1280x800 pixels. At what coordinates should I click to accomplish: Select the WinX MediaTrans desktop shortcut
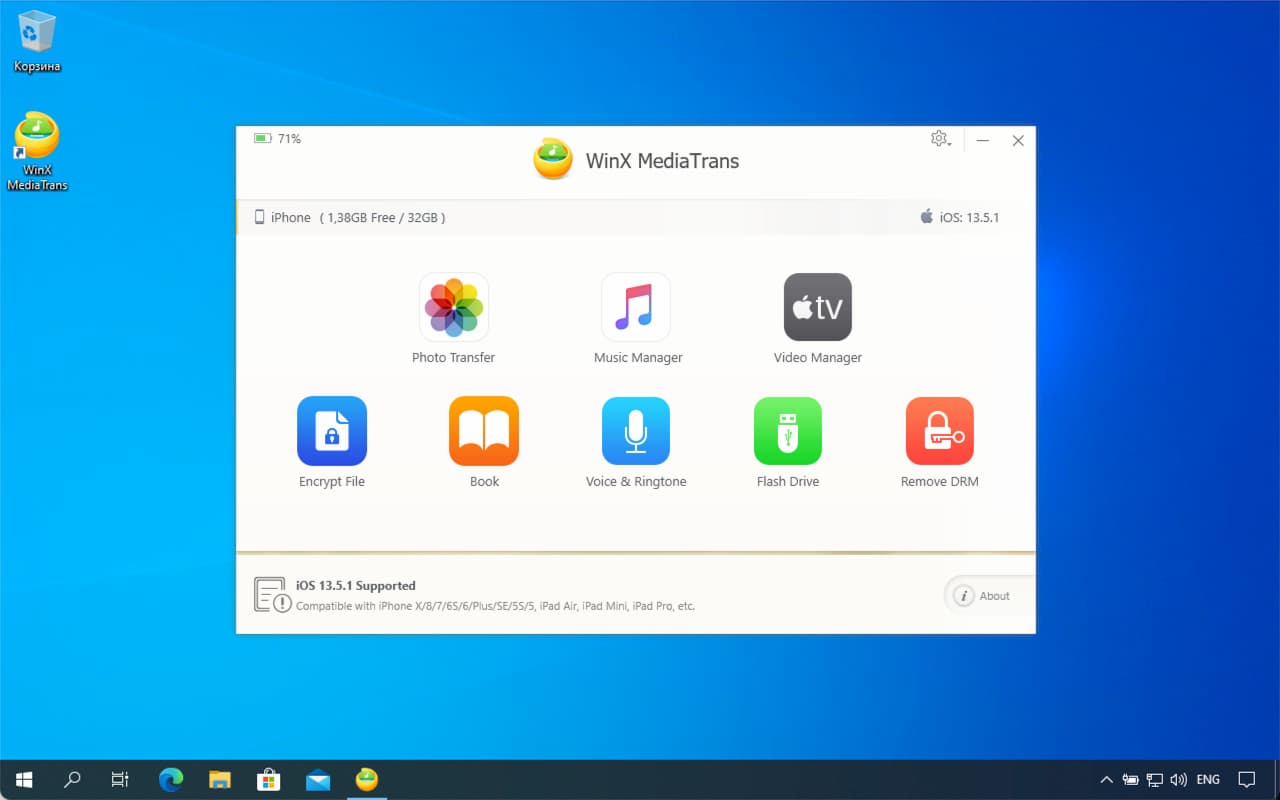(x=37, y=151)
